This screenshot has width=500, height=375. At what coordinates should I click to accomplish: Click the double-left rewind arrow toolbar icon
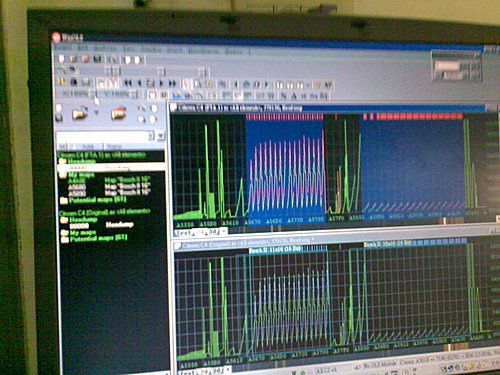[x=127, y=83]
